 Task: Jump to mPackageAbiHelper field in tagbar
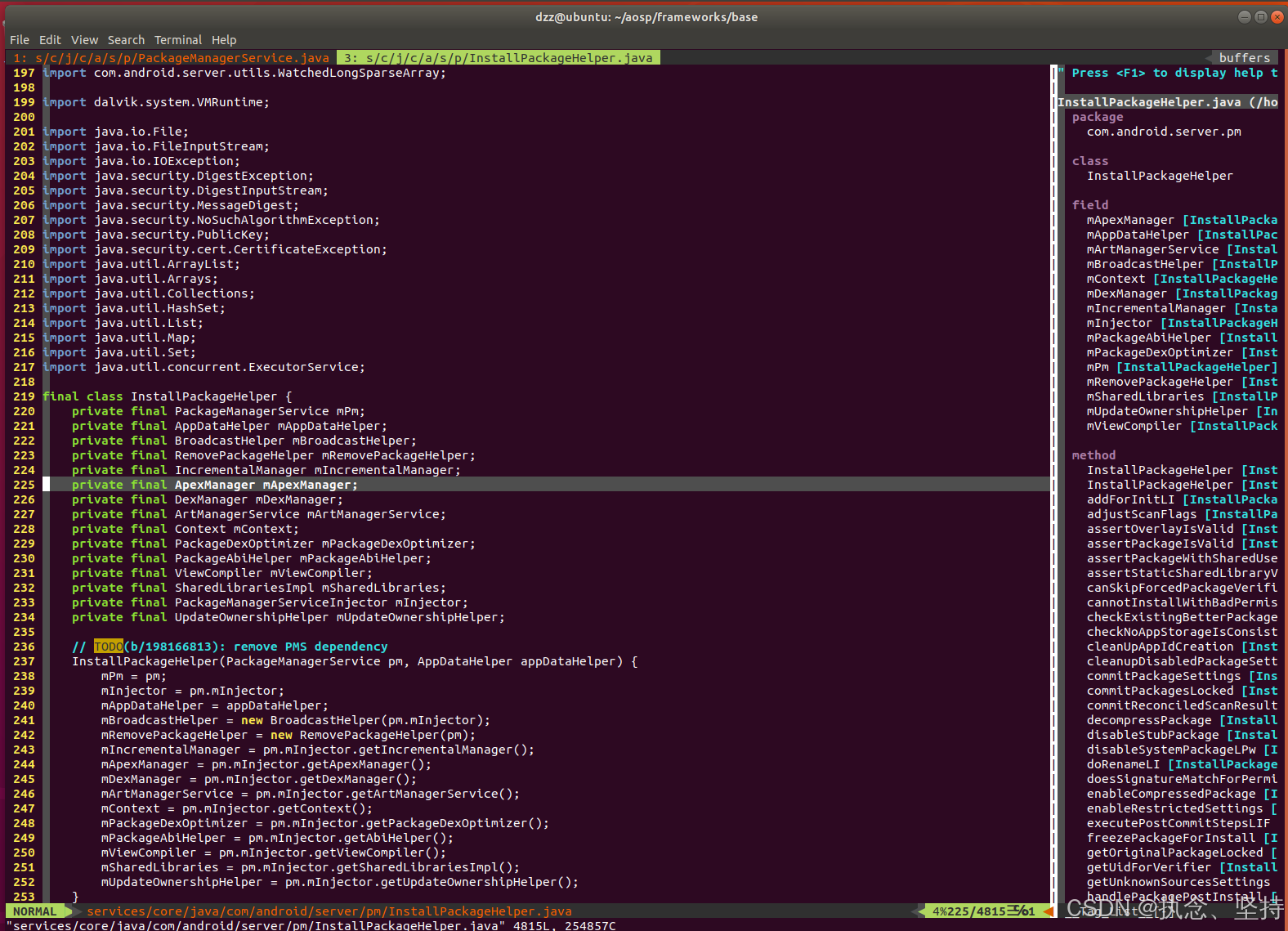(x=1182, y=338)
